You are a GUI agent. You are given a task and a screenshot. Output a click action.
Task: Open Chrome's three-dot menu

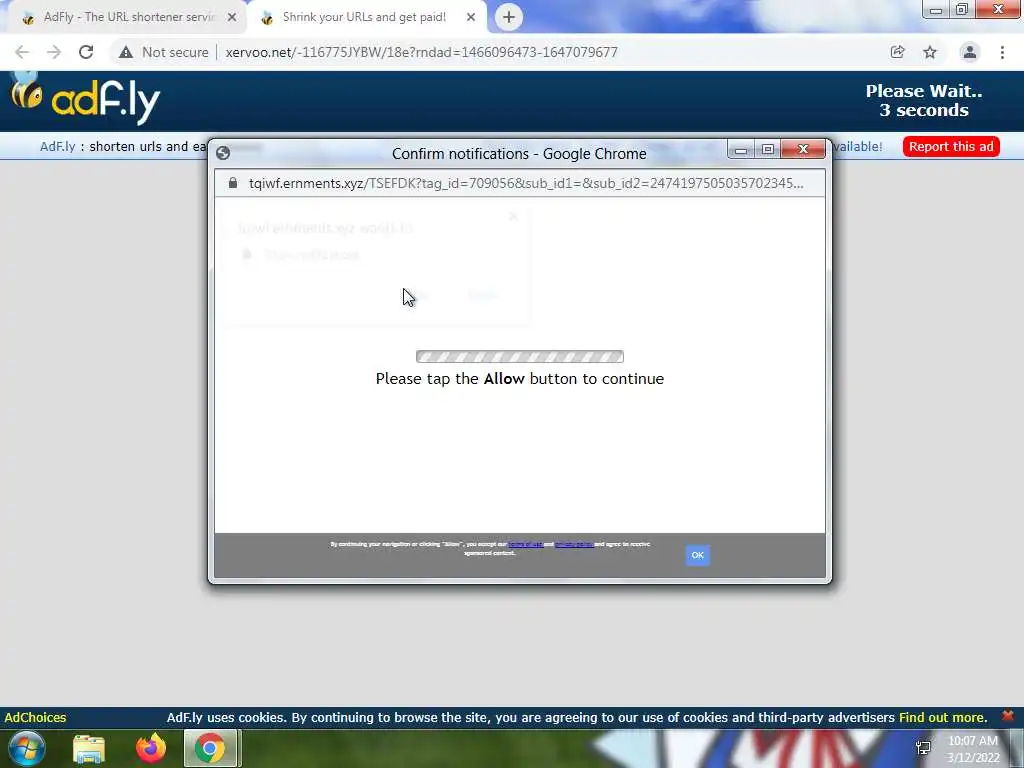coord(1002,52)
